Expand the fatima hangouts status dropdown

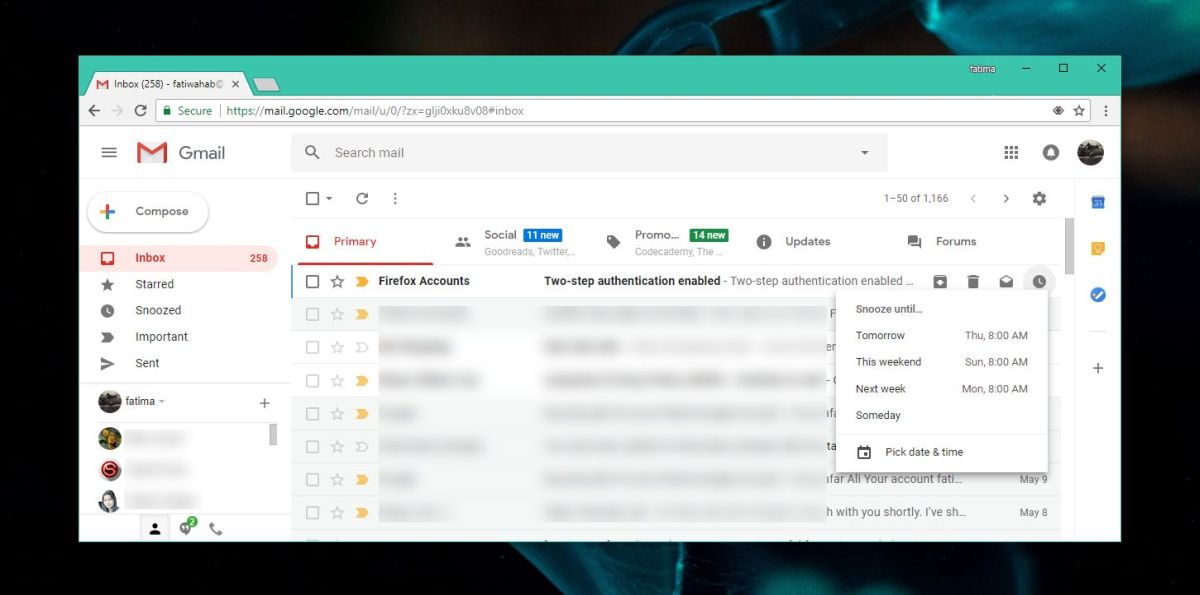coord(162,402)
